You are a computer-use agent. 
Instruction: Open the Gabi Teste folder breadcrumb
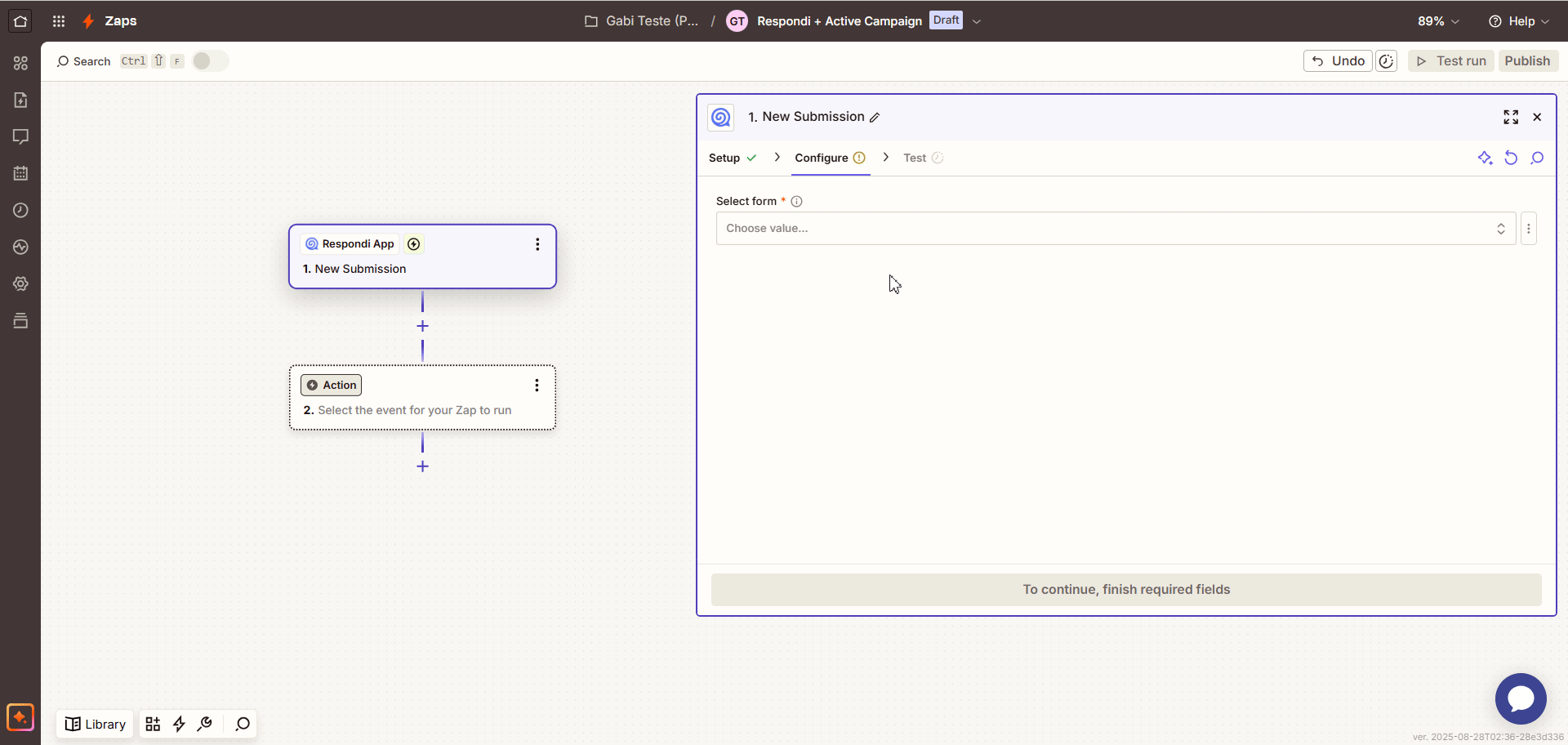click(642, 21)
